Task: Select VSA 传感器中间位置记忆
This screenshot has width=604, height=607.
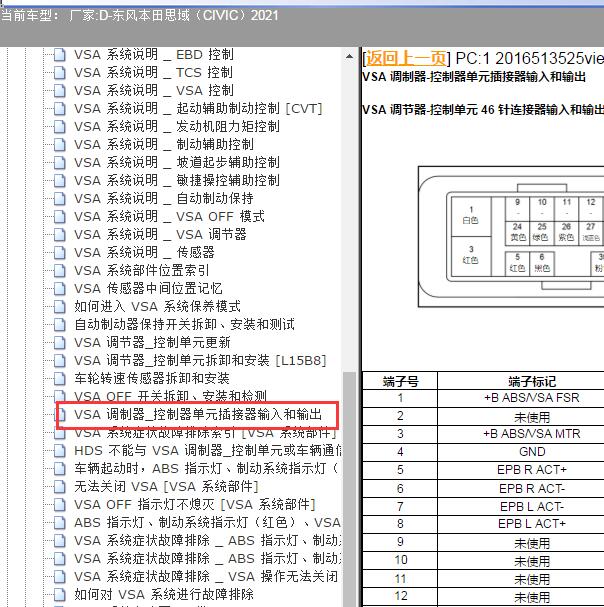Action: (x=148, y=288)
